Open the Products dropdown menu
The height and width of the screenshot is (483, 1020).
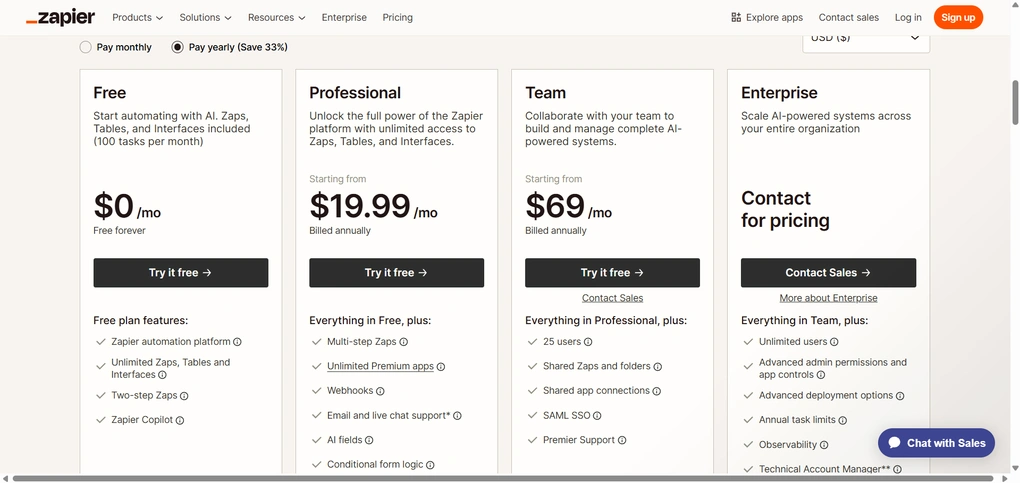(137, 18)
